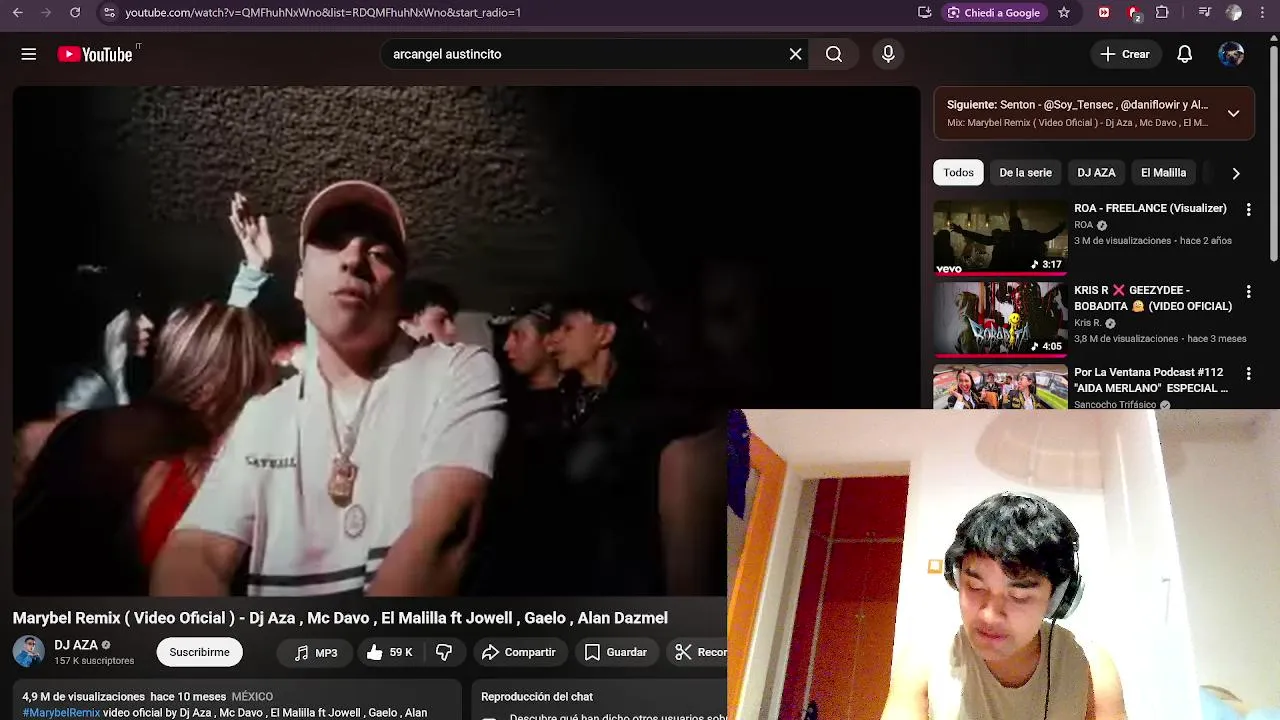Collapse the Mix playlist panel chevron

(1234, 113)
